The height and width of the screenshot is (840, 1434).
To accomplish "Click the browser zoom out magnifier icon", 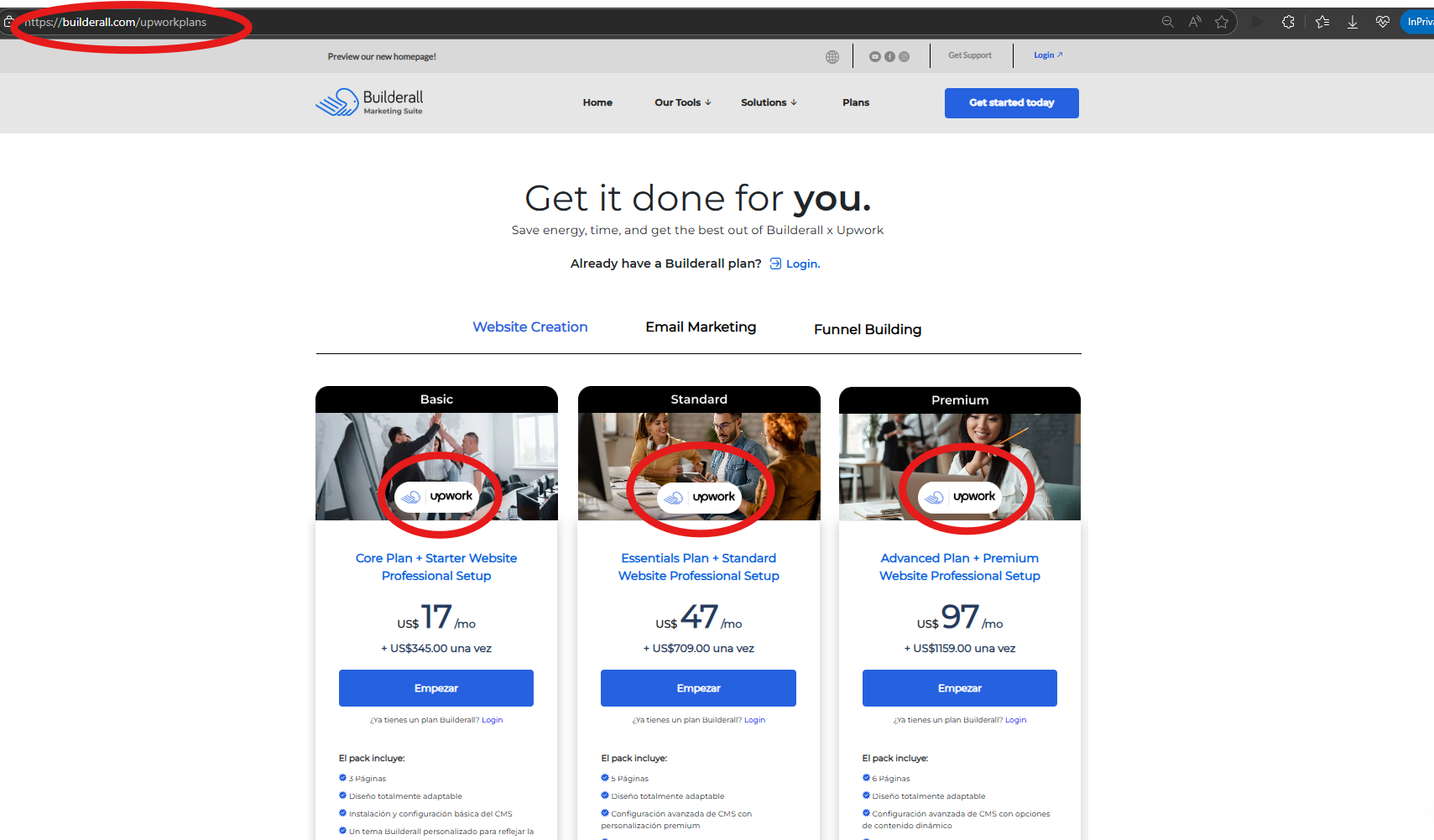I will coord(1167,22).
